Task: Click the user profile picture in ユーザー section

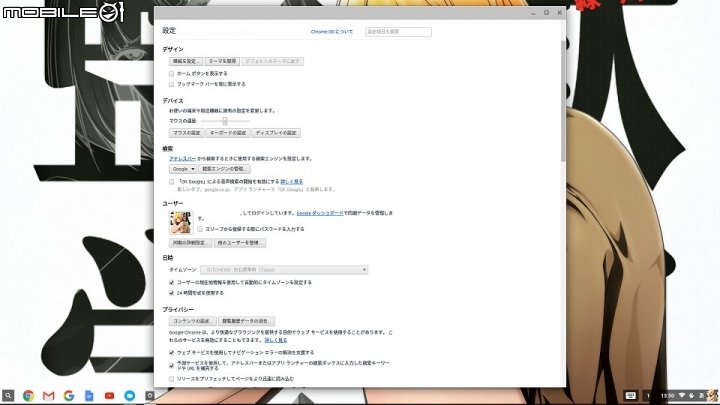Action: (x=181, y=223)
